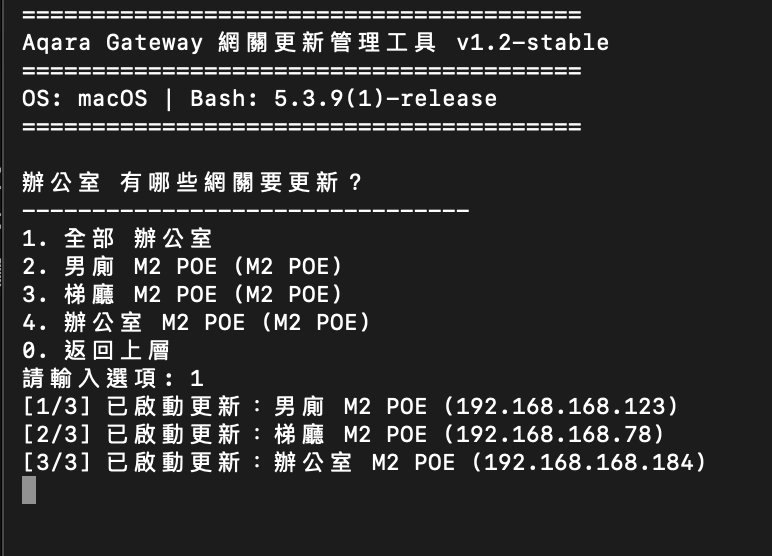Click the entered value 1 after the prompt
This screenshot has height=556, width=772.
pyautogui.click(x=197, y=379)
